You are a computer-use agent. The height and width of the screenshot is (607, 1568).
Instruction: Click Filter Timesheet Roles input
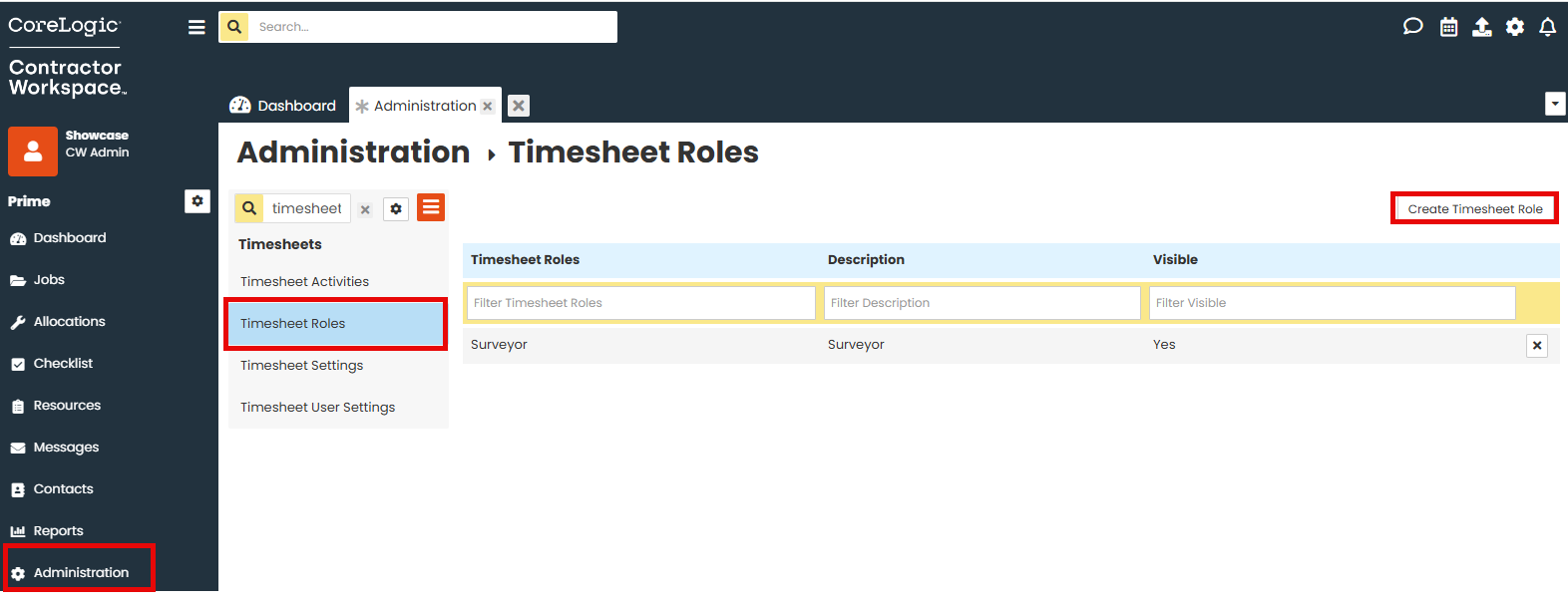pyautogui.click(x=640, y=303)
